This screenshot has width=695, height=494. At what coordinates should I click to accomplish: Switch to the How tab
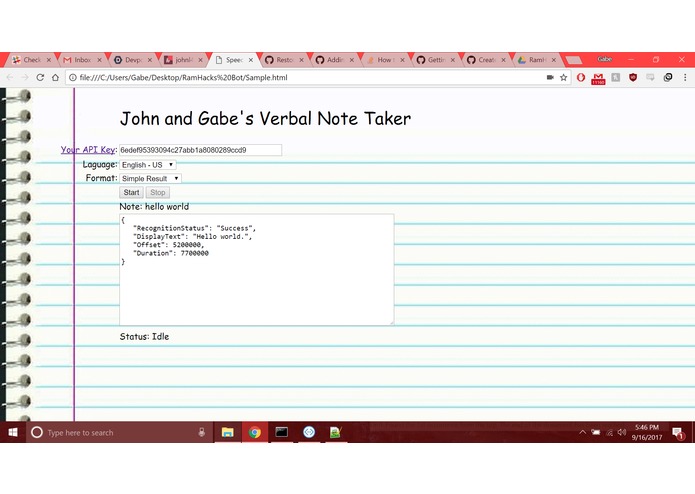tap(385, 60)
